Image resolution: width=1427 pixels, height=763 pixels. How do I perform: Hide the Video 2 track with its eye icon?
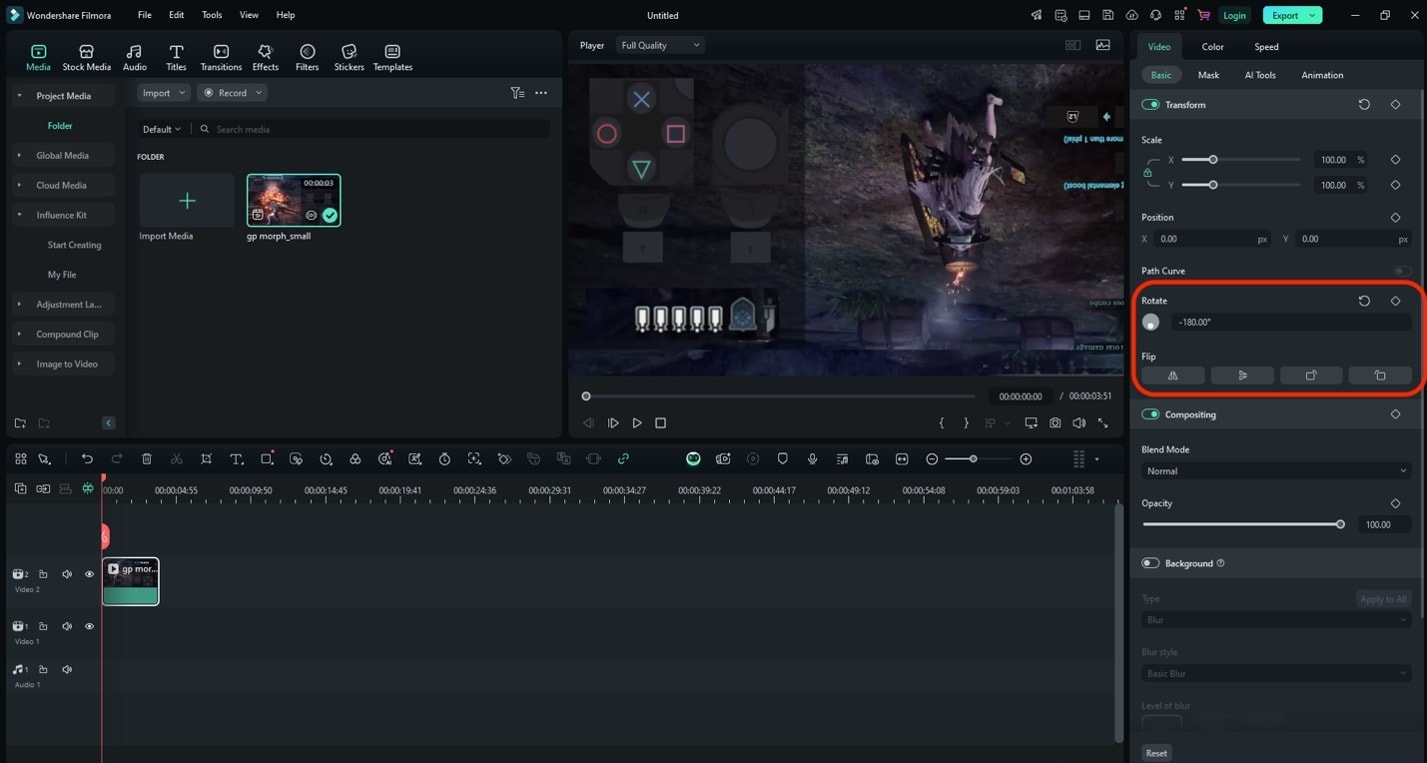click(x=89, y=573)
